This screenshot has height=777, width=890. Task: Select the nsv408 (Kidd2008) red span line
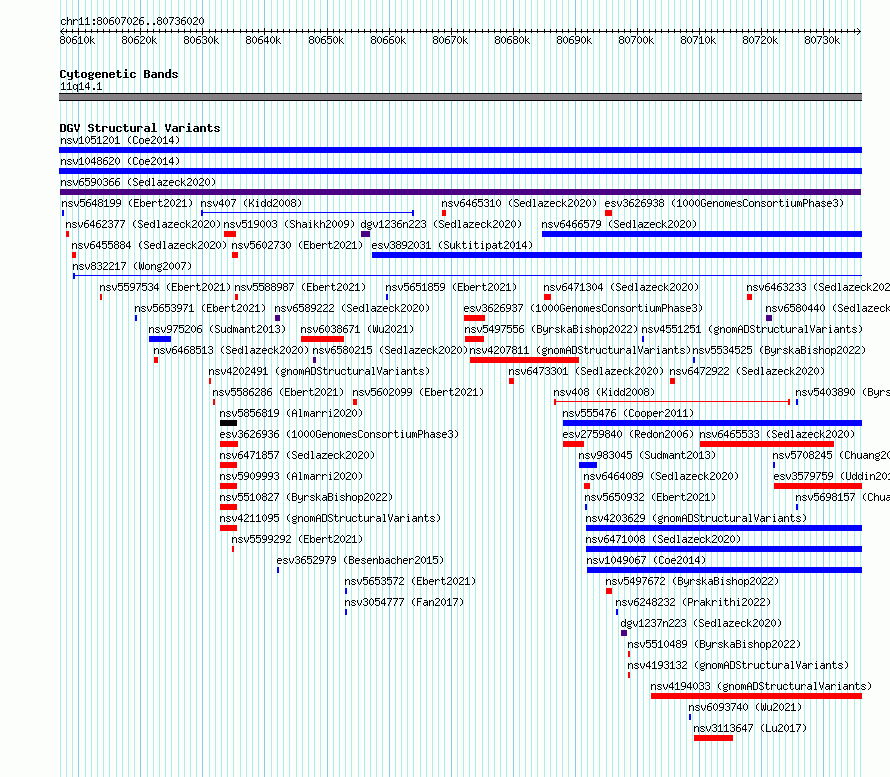point(672,402)
